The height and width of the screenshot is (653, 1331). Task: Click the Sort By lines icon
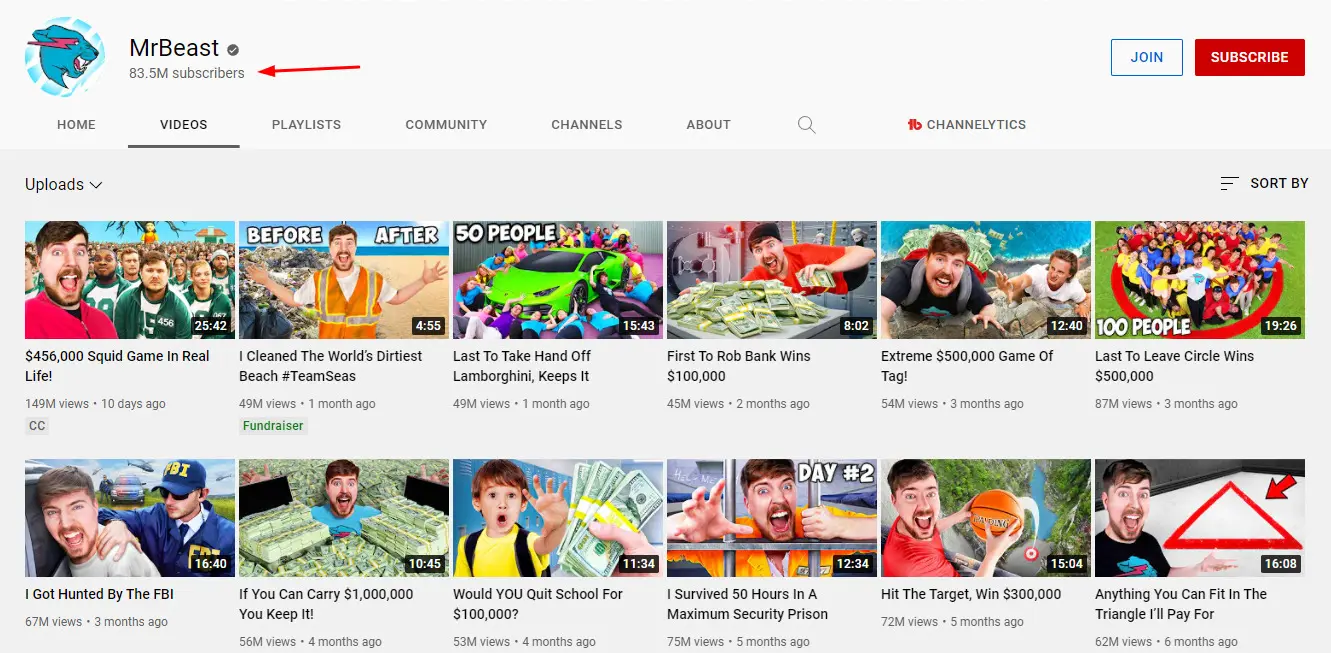pos(1229,184)
